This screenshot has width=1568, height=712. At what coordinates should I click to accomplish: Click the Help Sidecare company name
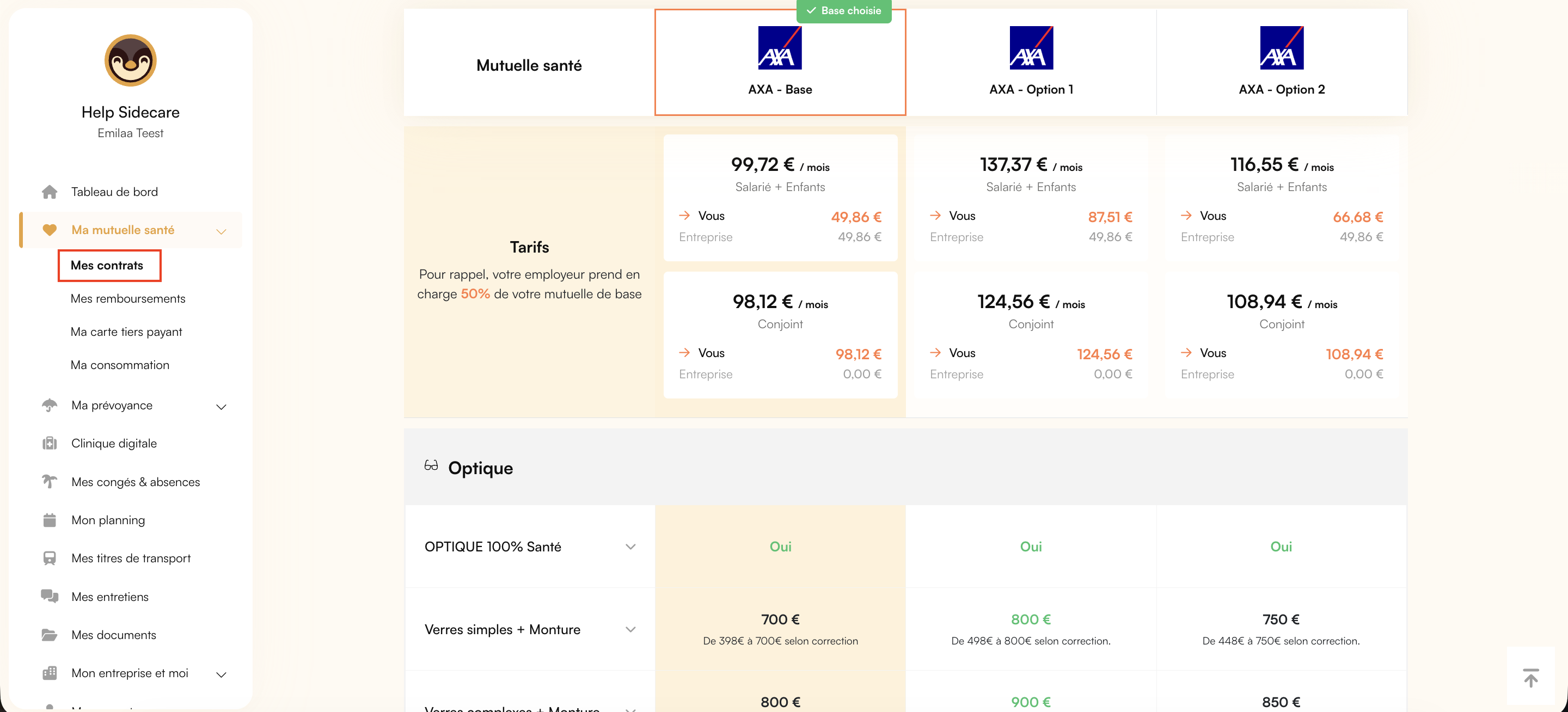(130, 113)
